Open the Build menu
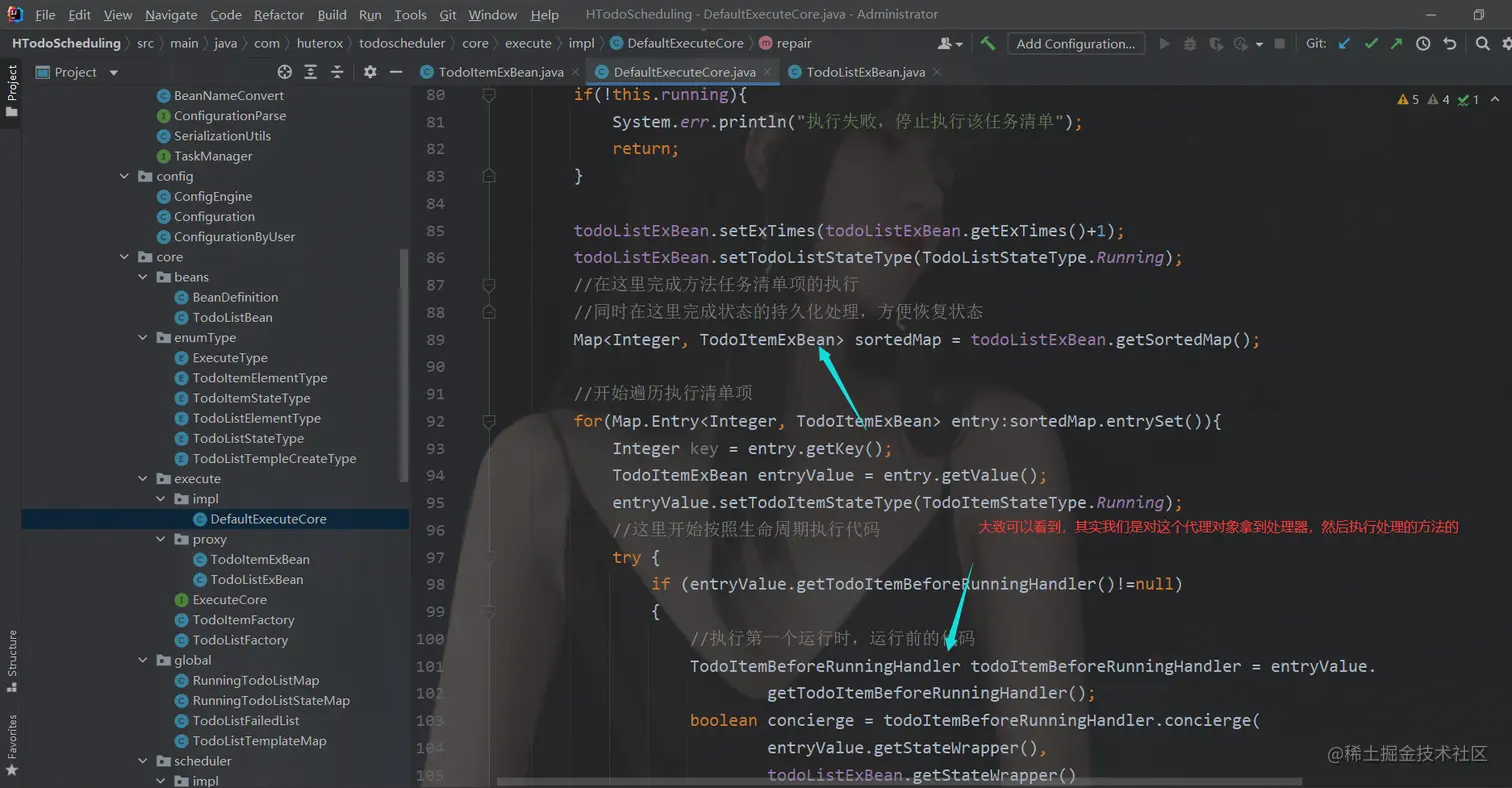The width and height of the screenshot is (1512, 788). pyautogui.click(x=332, y=15)
